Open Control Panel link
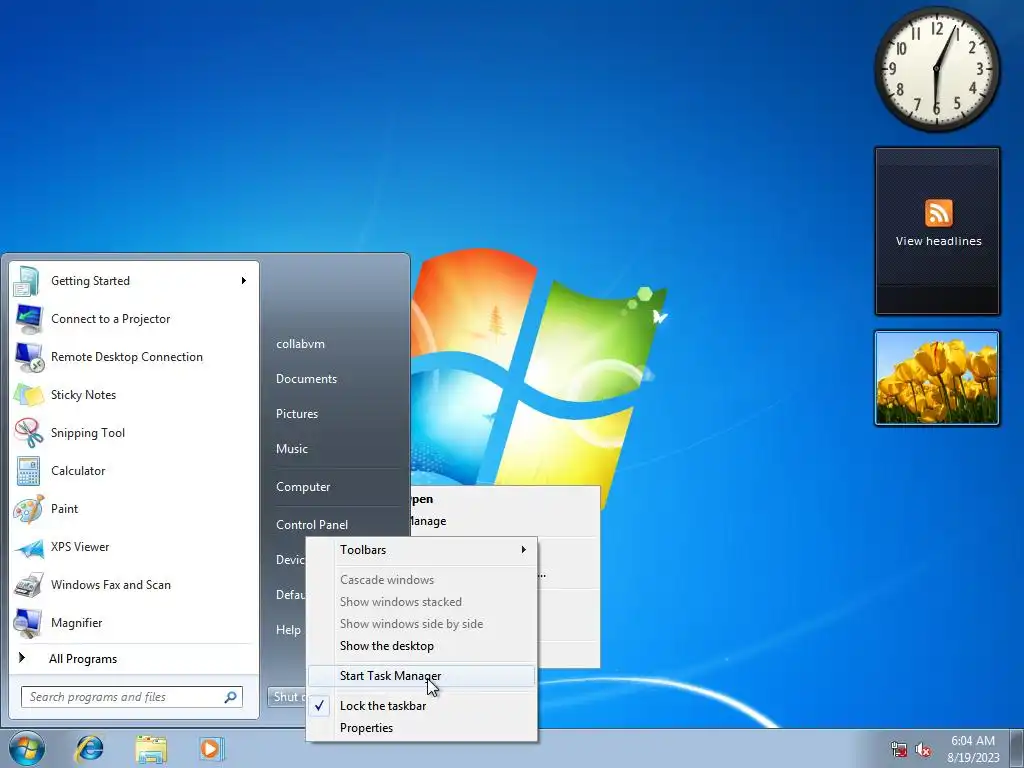Viewport: 1024px width, 768px height. click(x=312, y=524)
